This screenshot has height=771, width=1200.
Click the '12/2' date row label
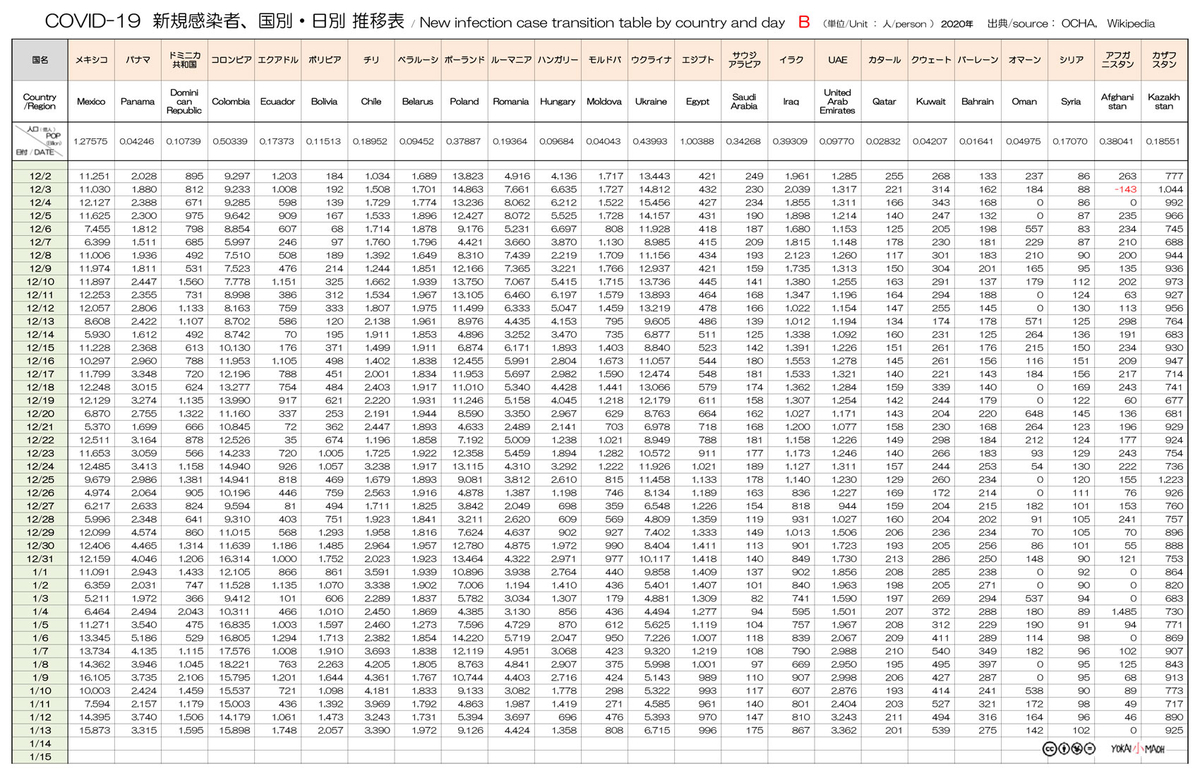[x=40, y=176]
